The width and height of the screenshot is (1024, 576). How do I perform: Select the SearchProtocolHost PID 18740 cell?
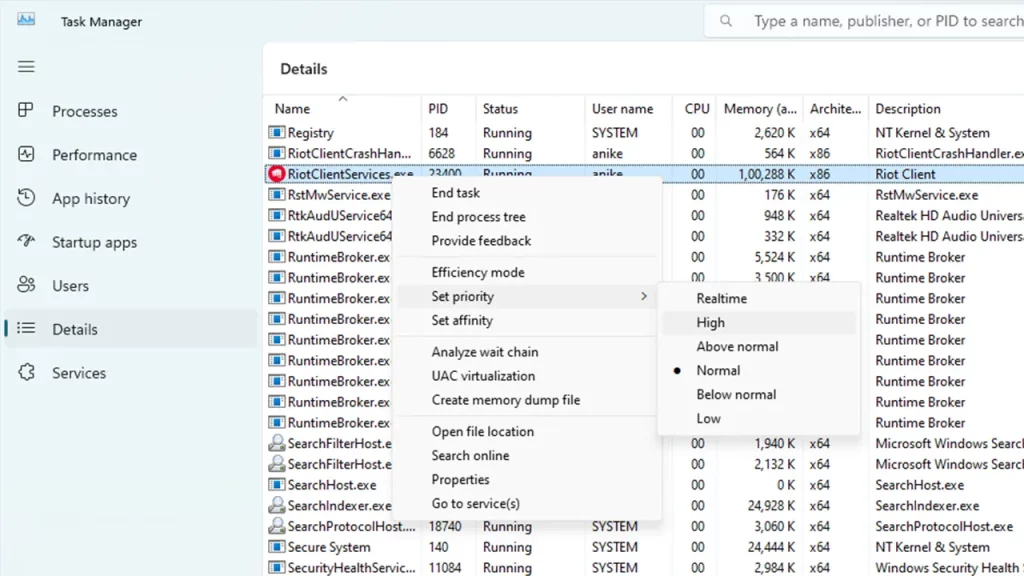click(x=445, y=526)
